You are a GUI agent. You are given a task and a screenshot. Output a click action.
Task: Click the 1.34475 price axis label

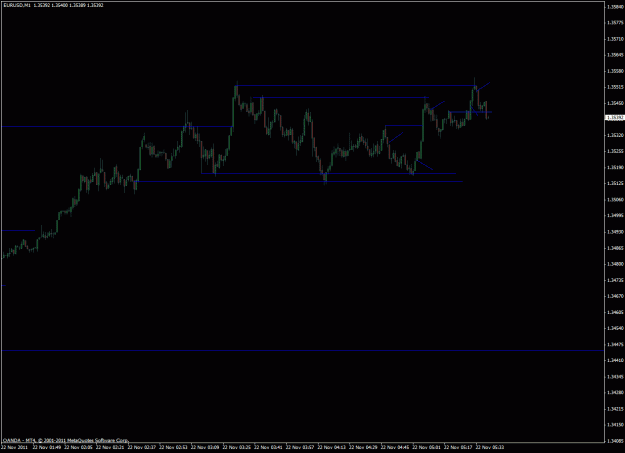615,345
